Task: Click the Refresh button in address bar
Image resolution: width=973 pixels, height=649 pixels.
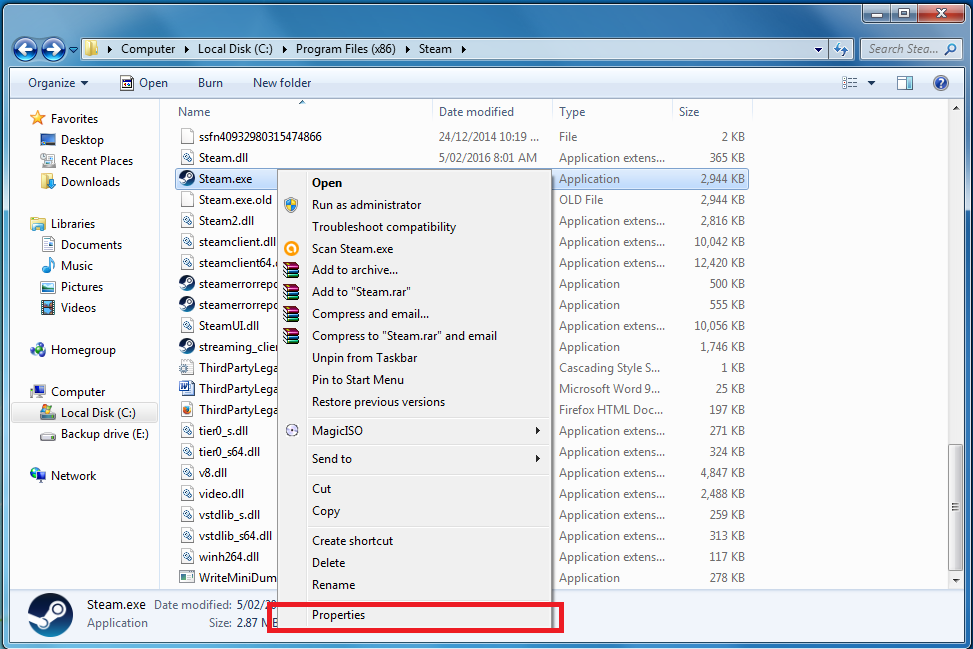Action: click(x=841, y=49)
